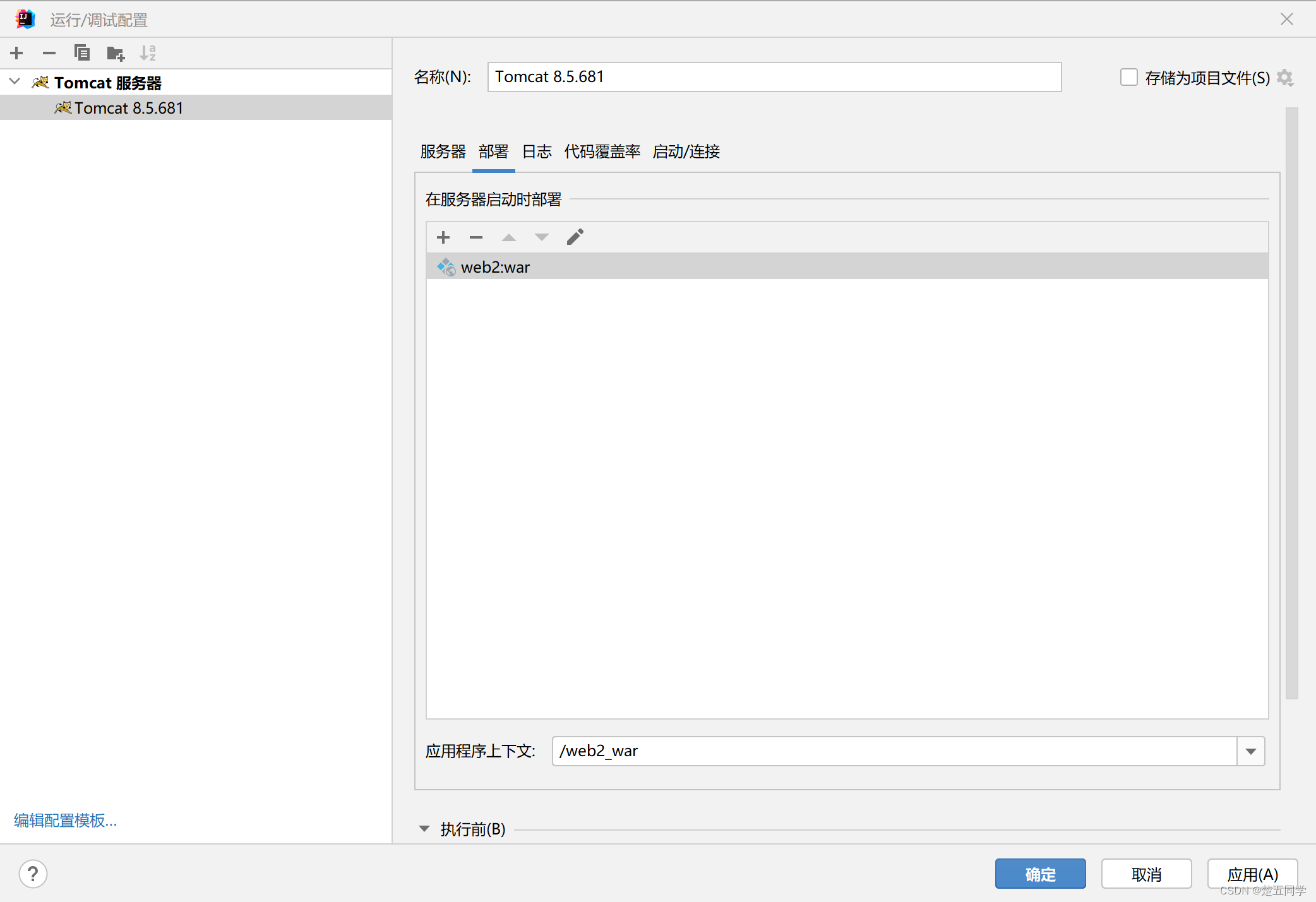The height and width of the screenshot is (902, 1316).
Task: Open the project file storage settings gear
Action: (1284, 78)
